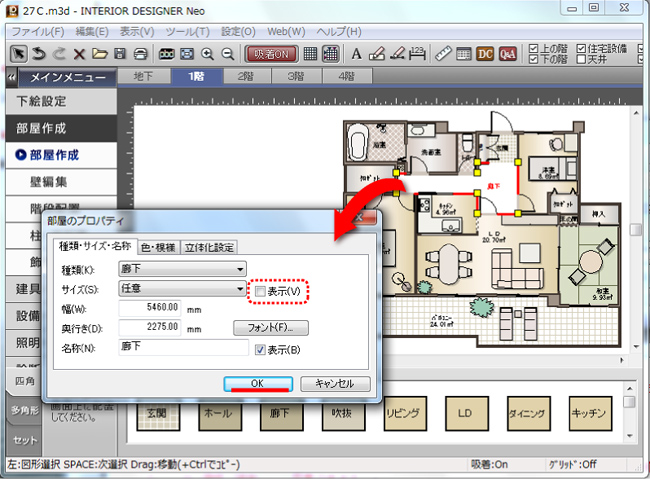The width and height of the screenshot is (650, 479).
Task: Toggle the 吸着ON snap button
Action: click(270, 53)
